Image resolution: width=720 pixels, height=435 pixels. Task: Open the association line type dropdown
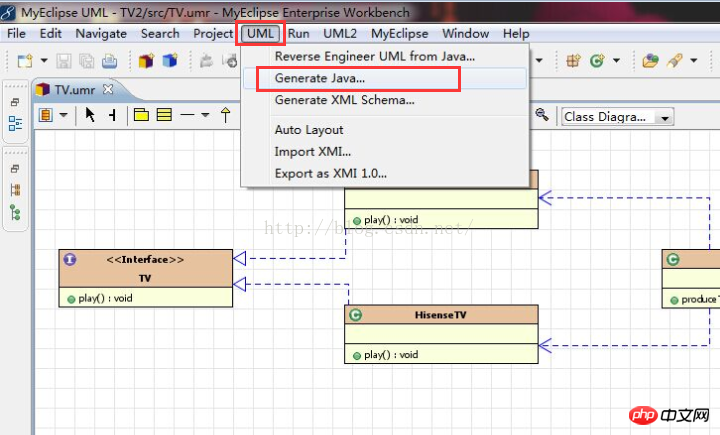coord(205,115)
